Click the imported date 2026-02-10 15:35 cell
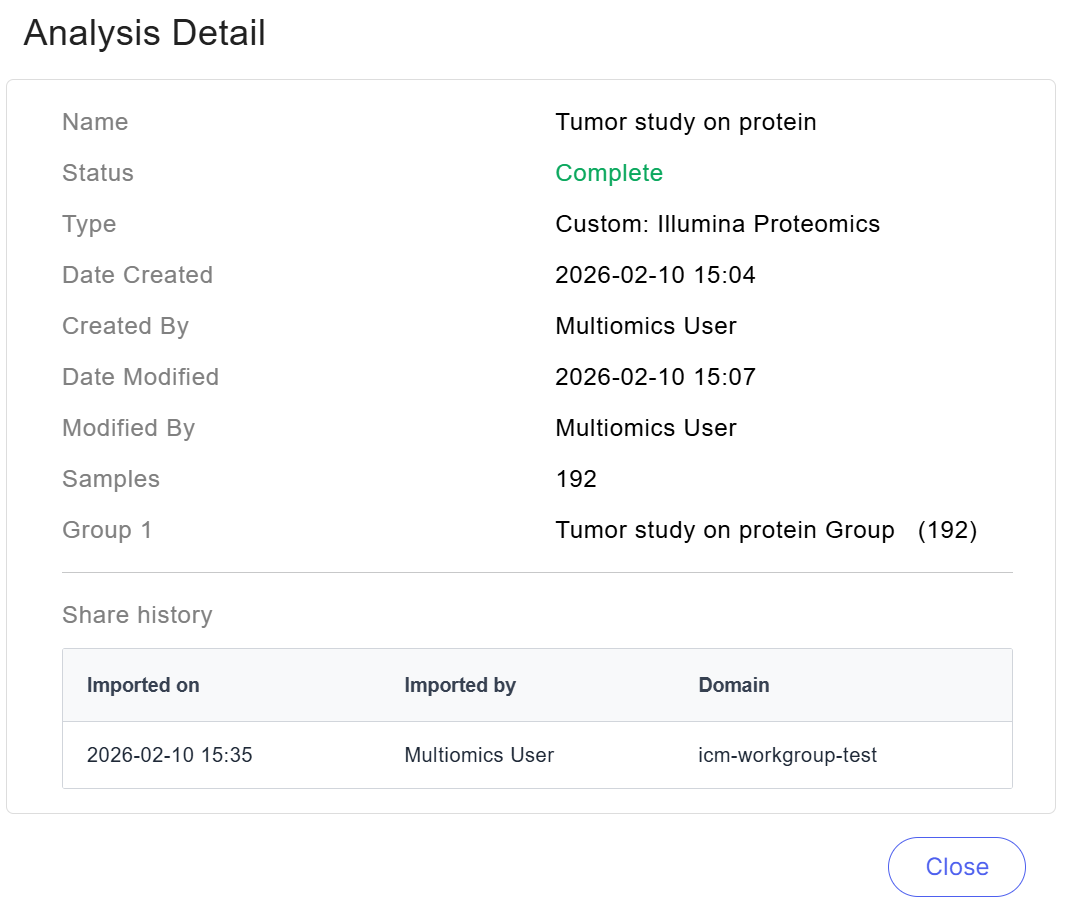1070x907 pixels. tap(170, 755)
